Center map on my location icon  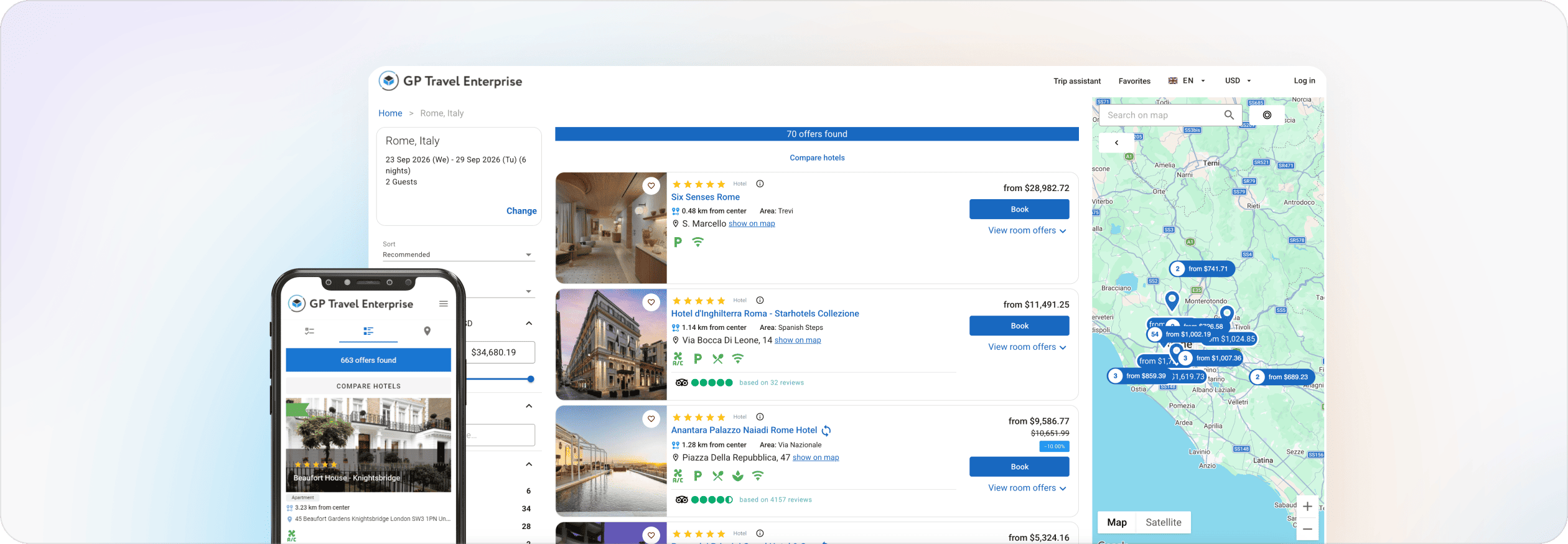1267,115
